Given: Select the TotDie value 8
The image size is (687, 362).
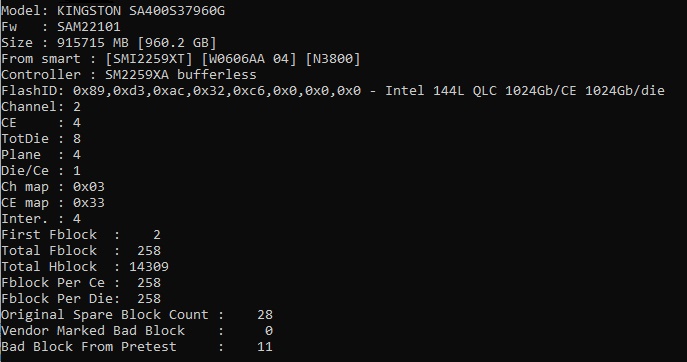Looking at the screenshot, I should pyautogui.click(x=77, y=138).
